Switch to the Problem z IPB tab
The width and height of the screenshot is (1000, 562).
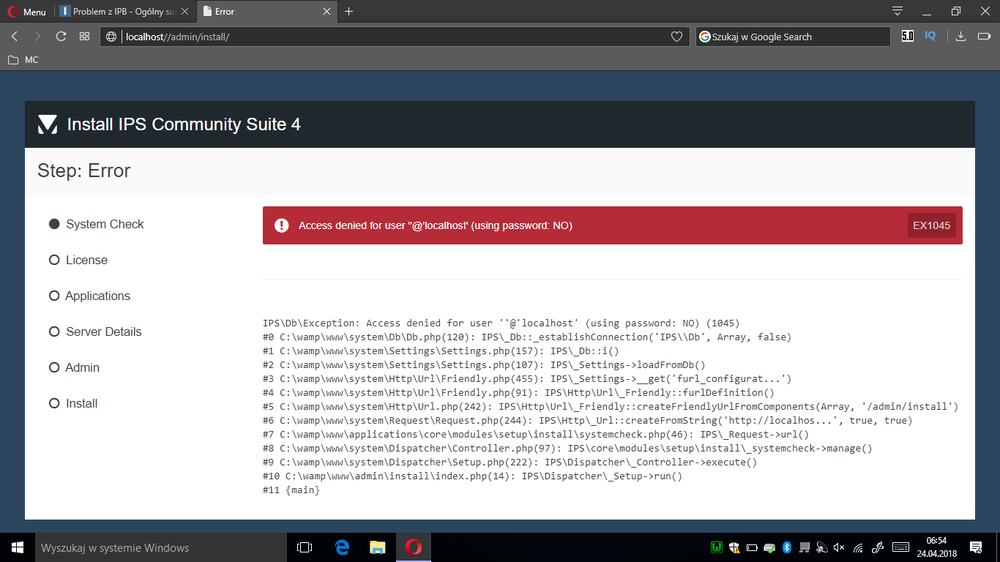click(x=120, y=11)
